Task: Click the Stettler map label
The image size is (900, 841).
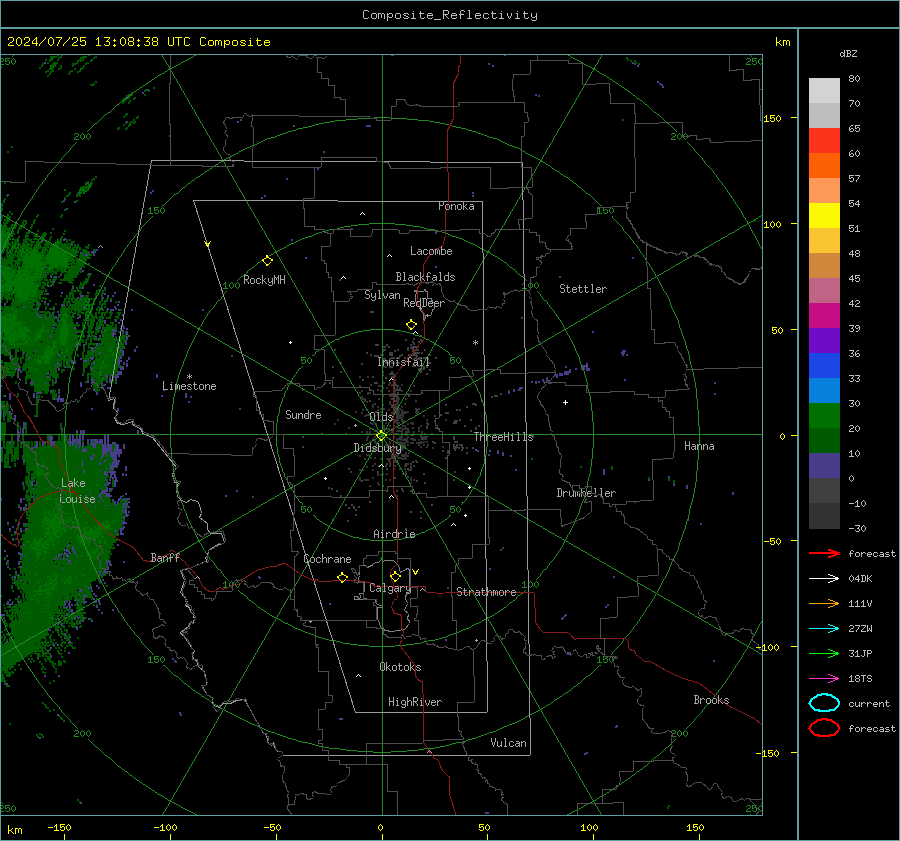Action: (x=583, y=289)
